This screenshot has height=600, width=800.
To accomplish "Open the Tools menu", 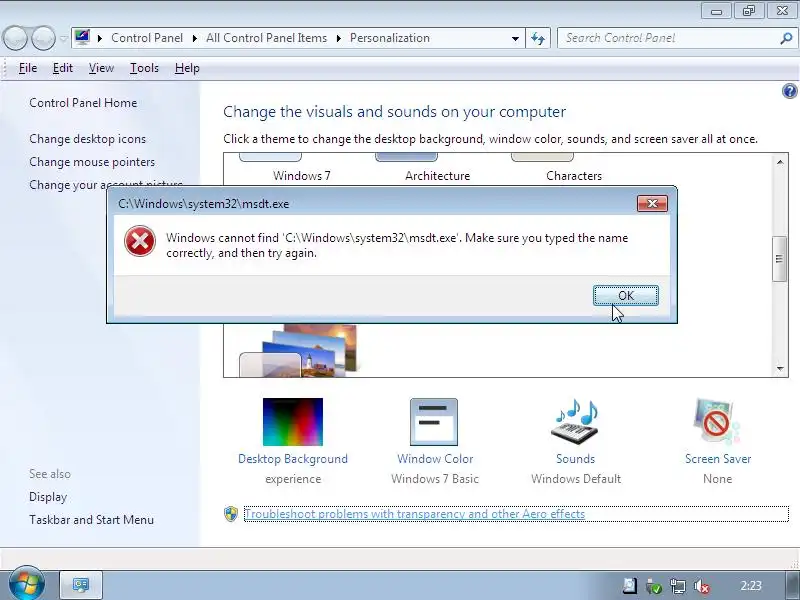I will 144,68.
